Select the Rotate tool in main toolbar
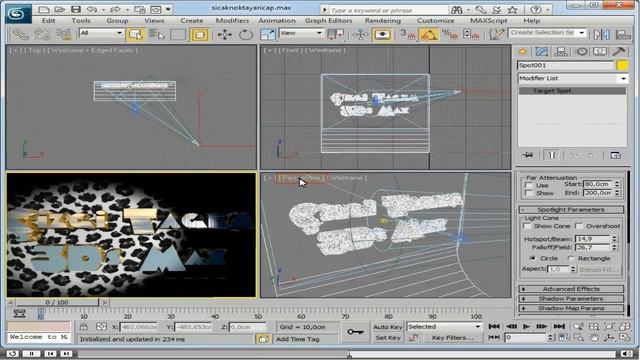The width and height of the screenshot is (640, 360). pyautogui.click(x=246, y=35)
